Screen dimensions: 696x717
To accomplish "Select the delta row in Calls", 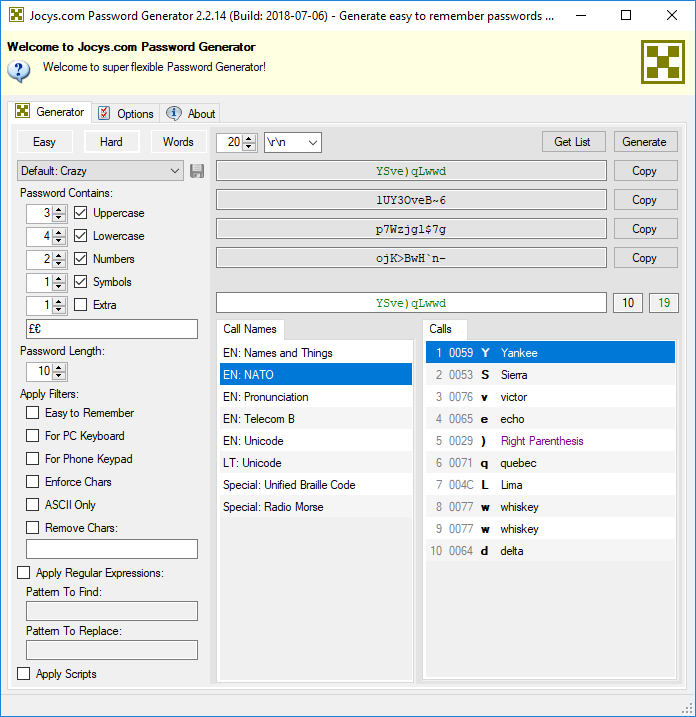I will click(x=550, y=550).
